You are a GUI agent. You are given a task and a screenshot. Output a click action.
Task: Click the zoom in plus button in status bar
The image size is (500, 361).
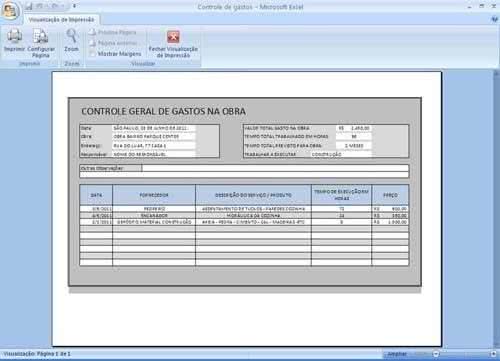click(493, 354)
